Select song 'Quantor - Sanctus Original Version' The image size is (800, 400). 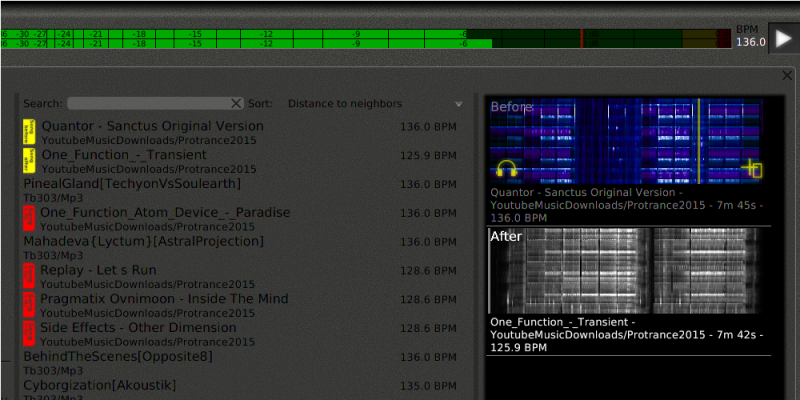[153, 126]
